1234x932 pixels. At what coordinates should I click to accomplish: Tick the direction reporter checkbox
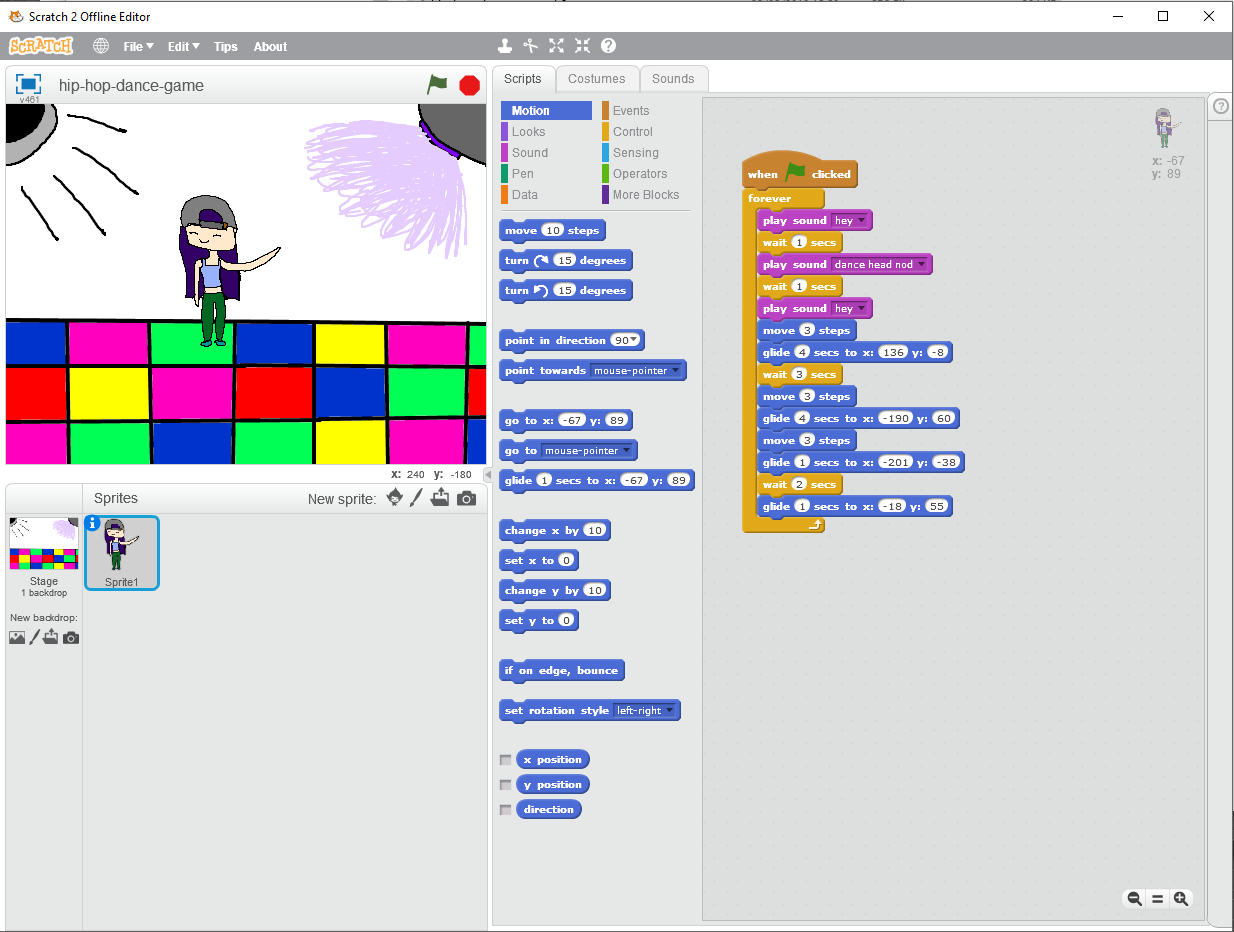[506, 810]
